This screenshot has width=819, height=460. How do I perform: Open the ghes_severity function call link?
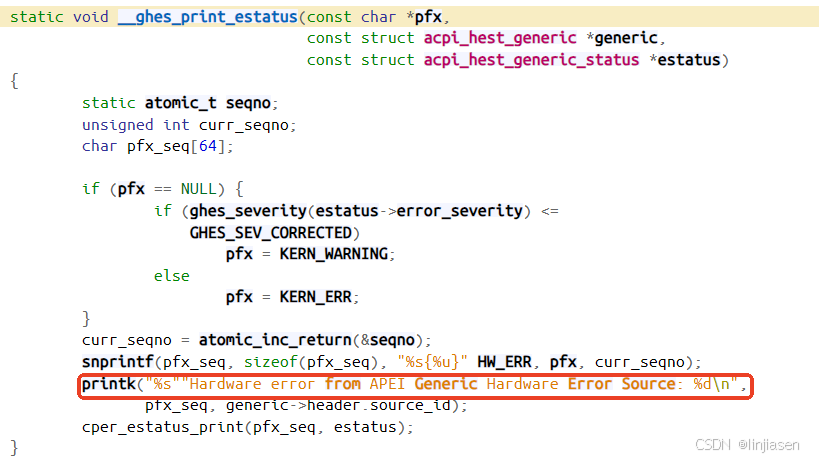pyautogui.click(x=248, y=211)
